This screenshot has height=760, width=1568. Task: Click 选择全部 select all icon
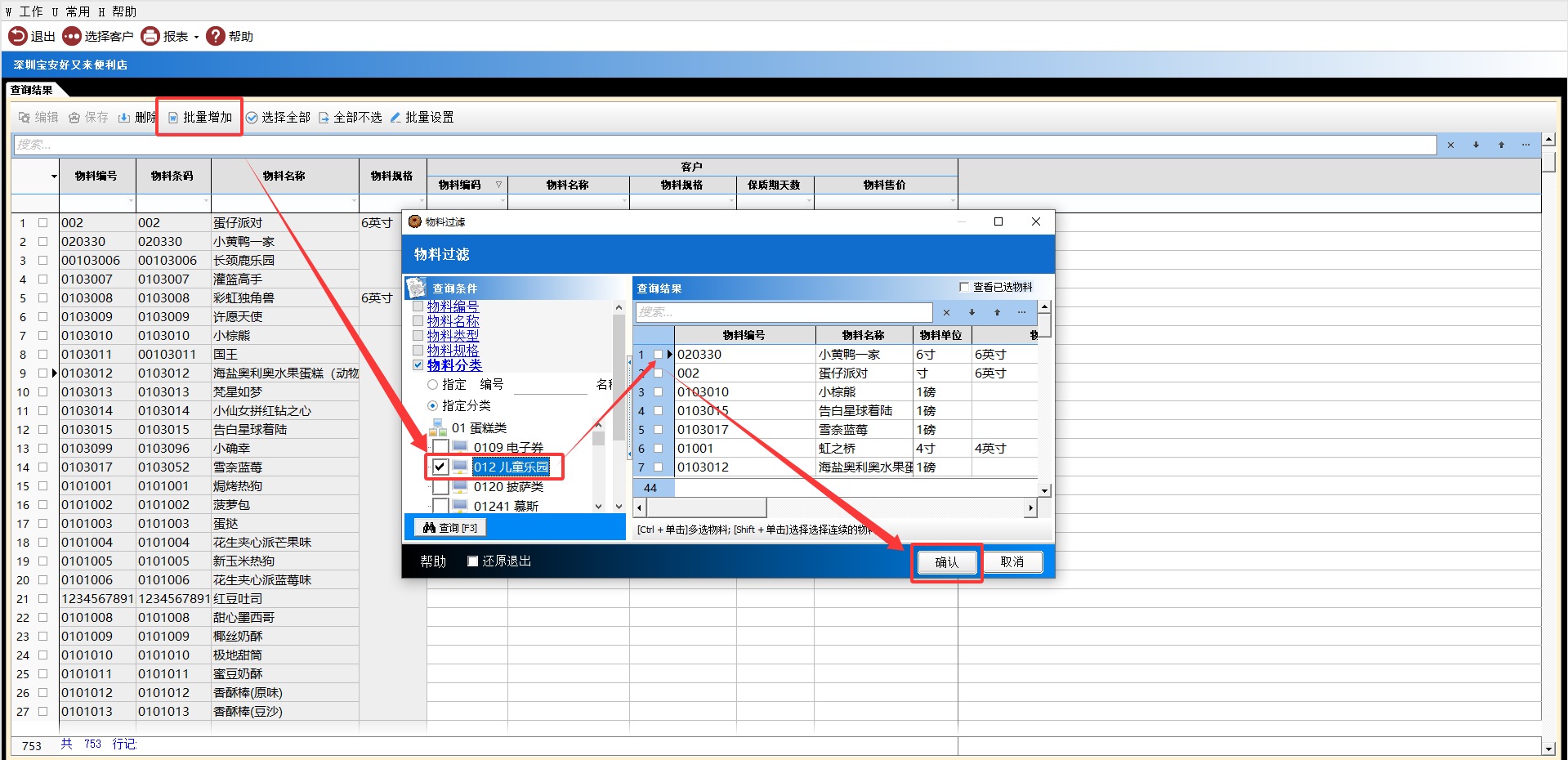[x=252, y=118]
